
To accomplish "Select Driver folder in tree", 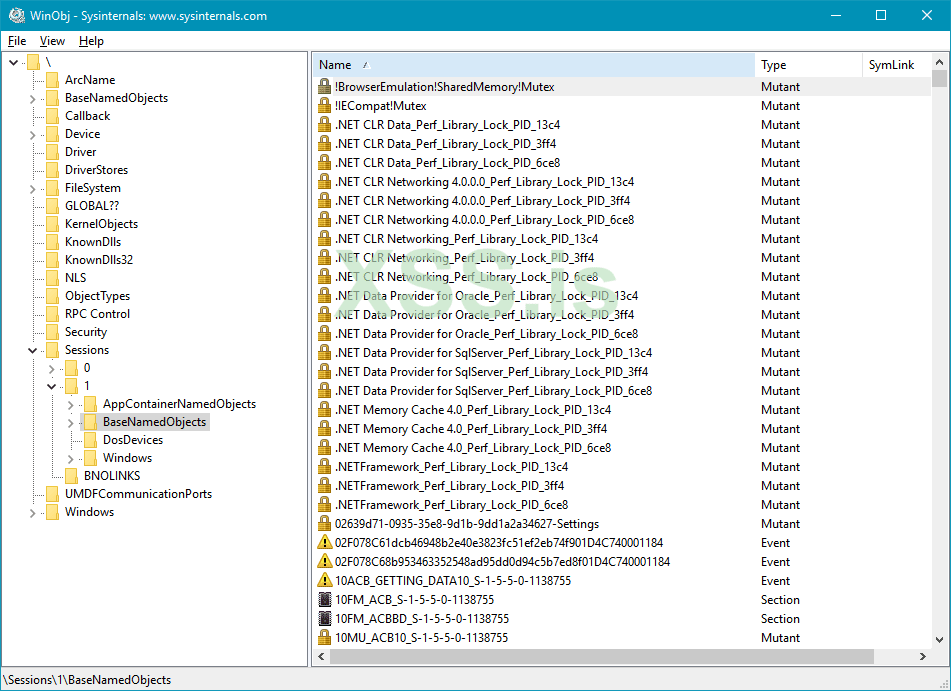I will pos(81,152).
